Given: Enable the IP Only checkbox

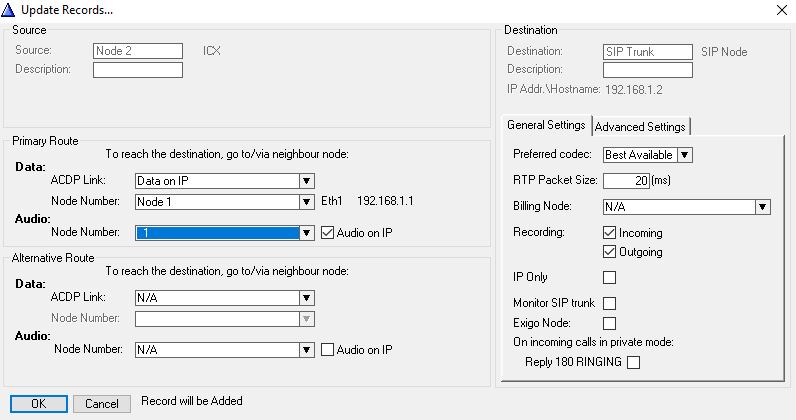Looking at the screenshot, I should 609,277.
